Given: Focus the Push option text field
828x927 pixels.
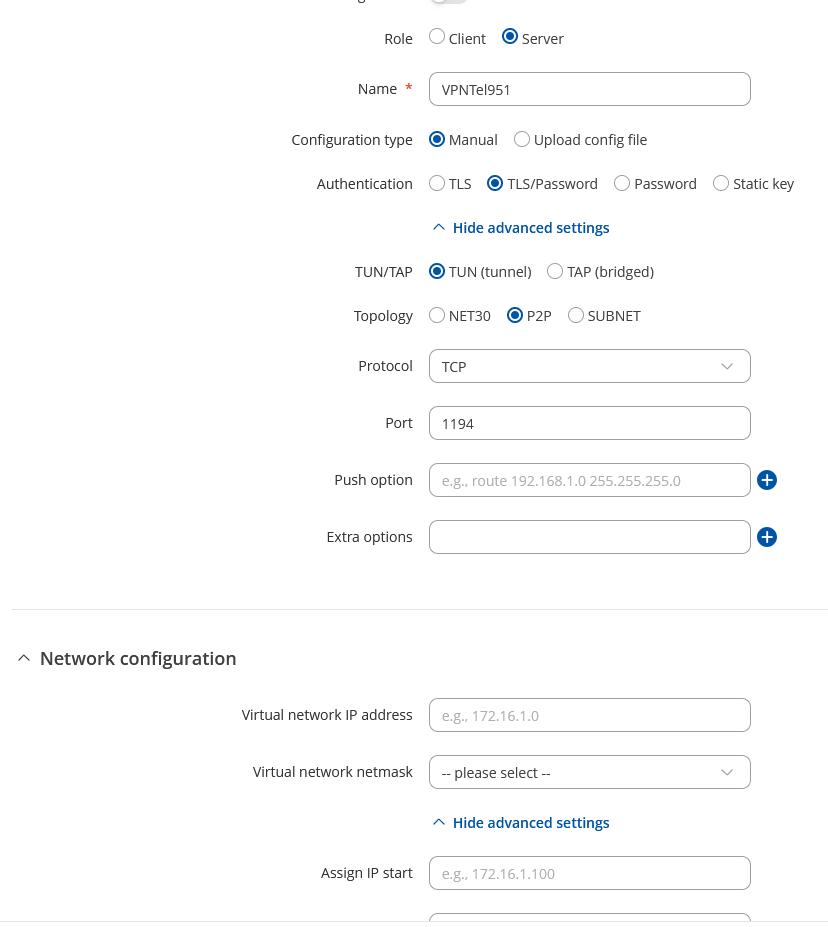Looking at the screenshot, I should click(589, 480).
